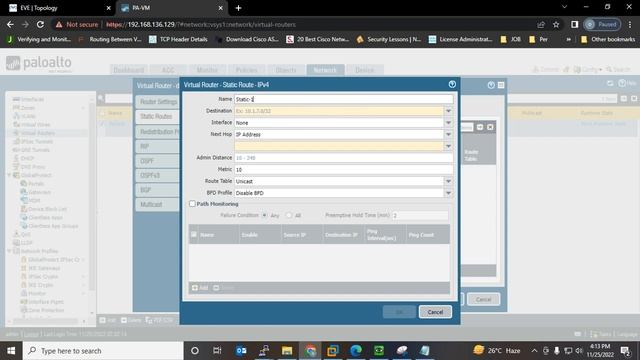Click the Paused profile button

602,24
